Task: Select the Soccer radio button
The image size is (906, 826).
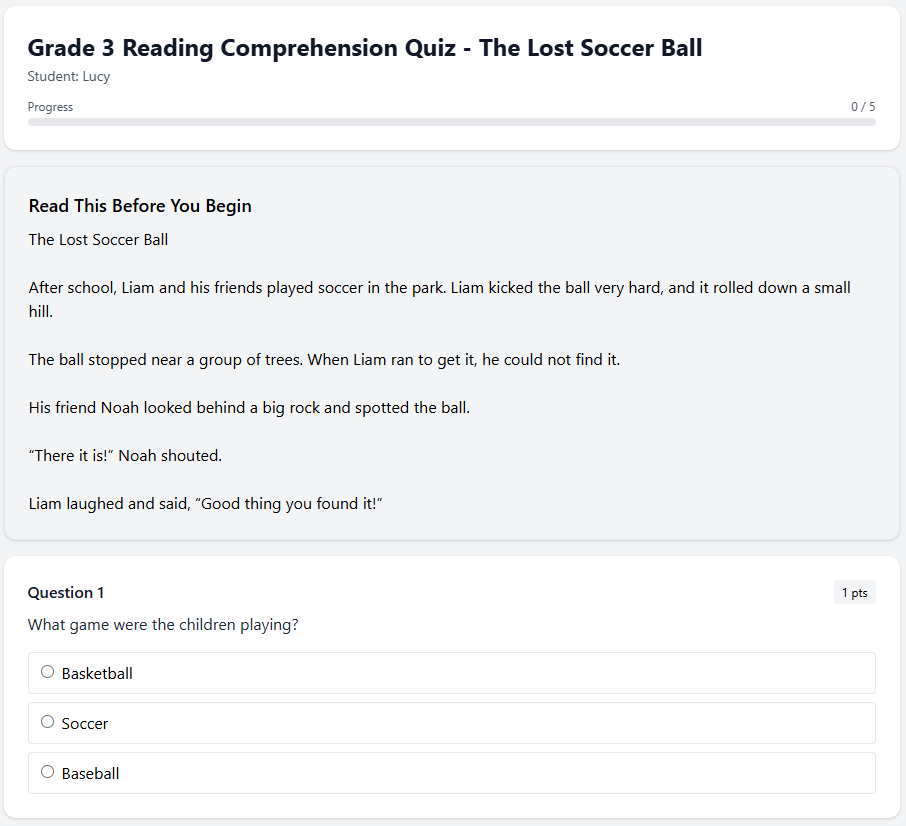Action: tap(47, 721)
